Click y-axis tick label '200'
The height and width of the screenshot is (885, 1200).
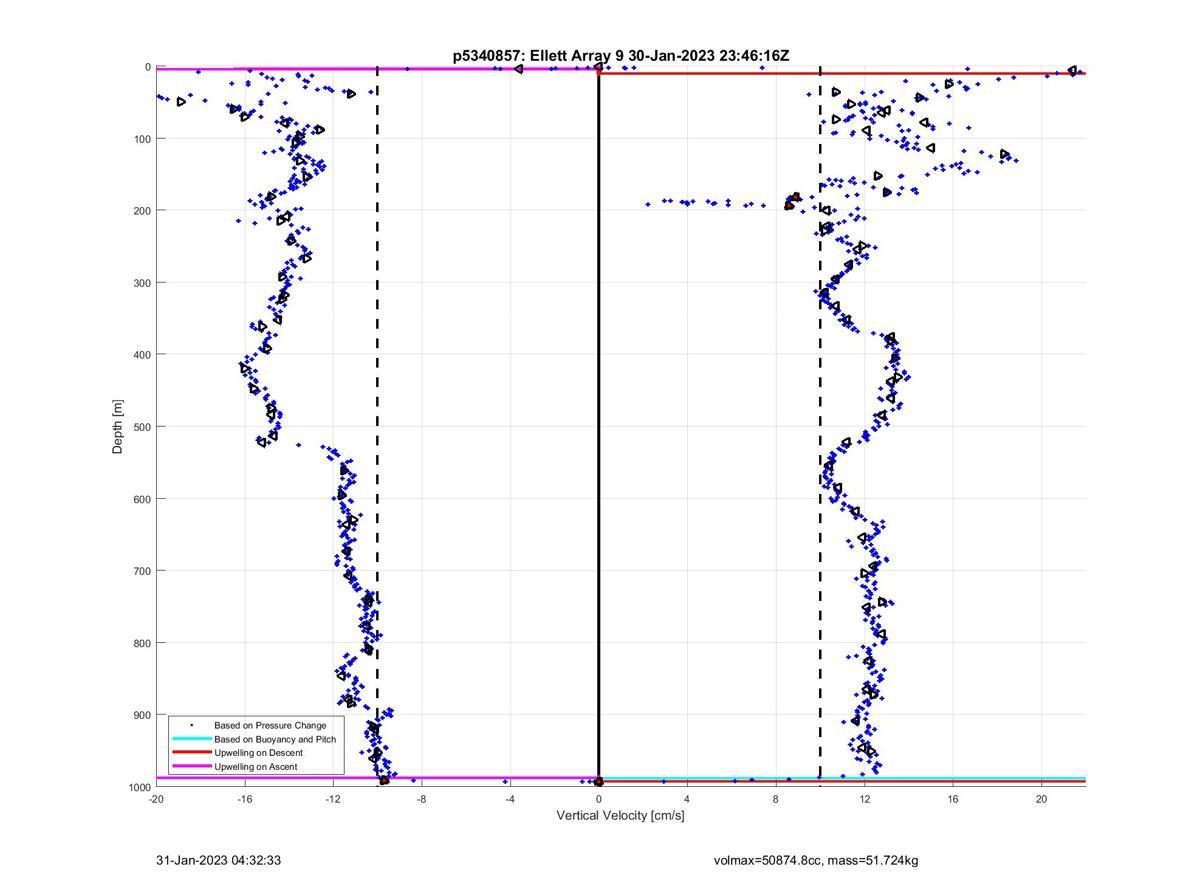141,211
